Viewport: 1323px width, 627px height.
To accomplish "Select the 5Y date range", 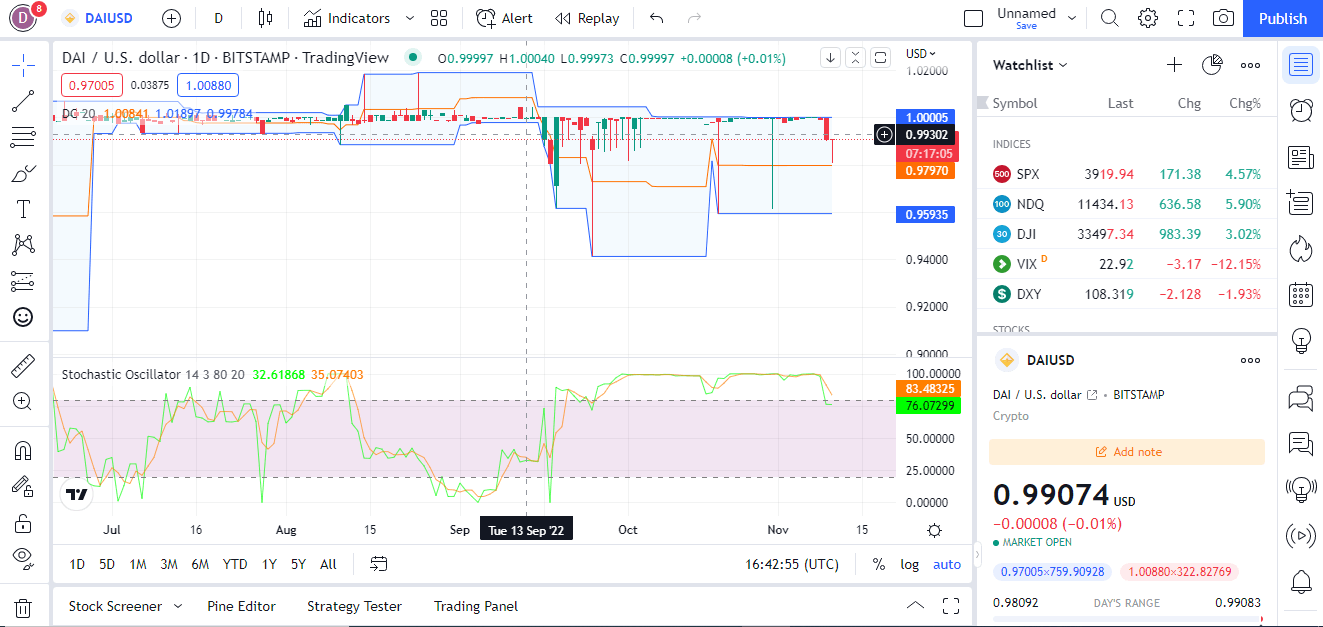I will click(298, 564).
